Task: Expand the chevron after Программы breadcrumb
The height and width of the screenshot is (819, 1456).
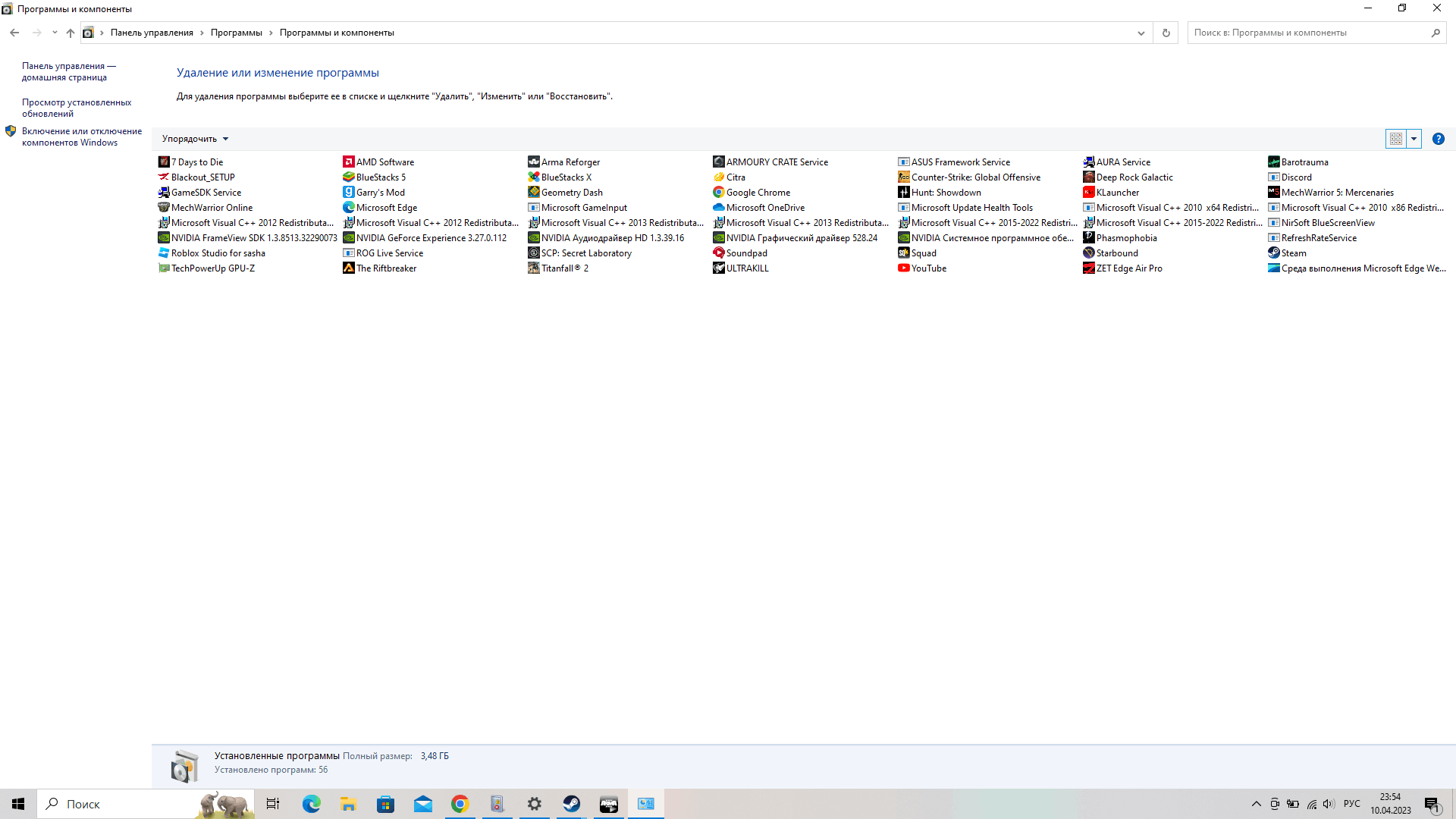Action: click(271, 33)
